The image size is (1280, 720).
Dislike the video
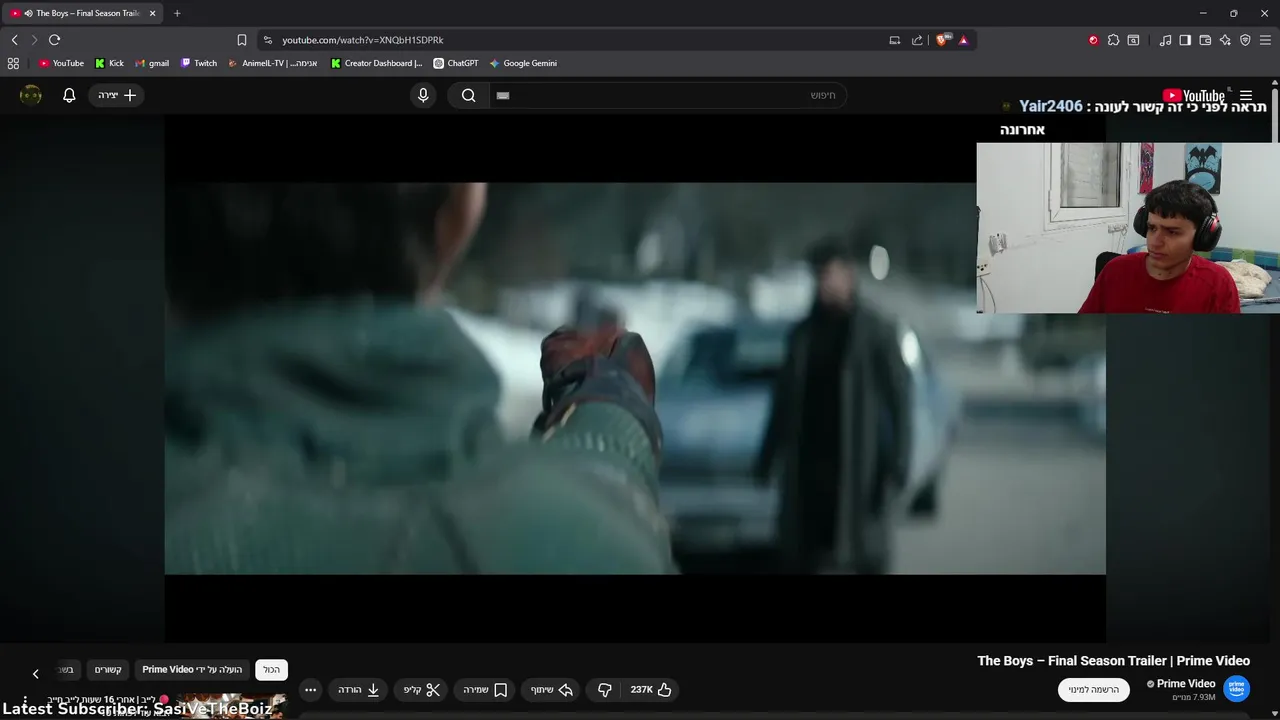604,690
